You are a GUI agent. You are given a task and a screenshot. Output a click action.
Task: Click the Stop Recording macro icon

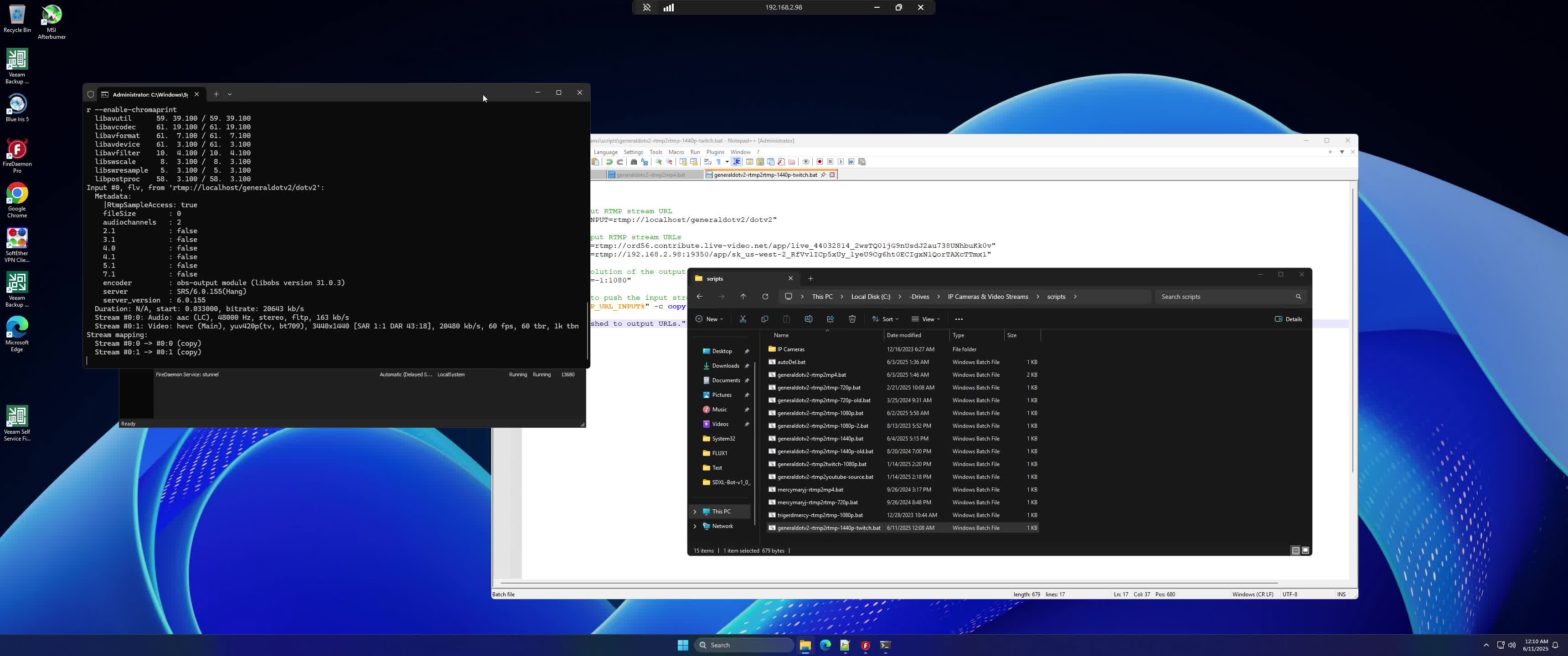[x=831, y=162]
